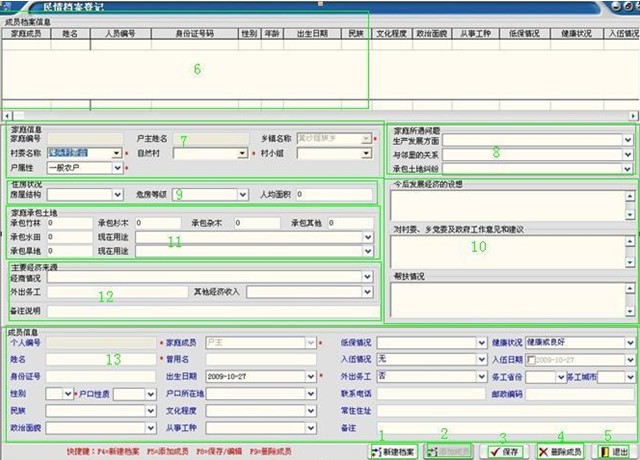
Task: Open the 经商情况 dropdown
Action: (367, 277)
